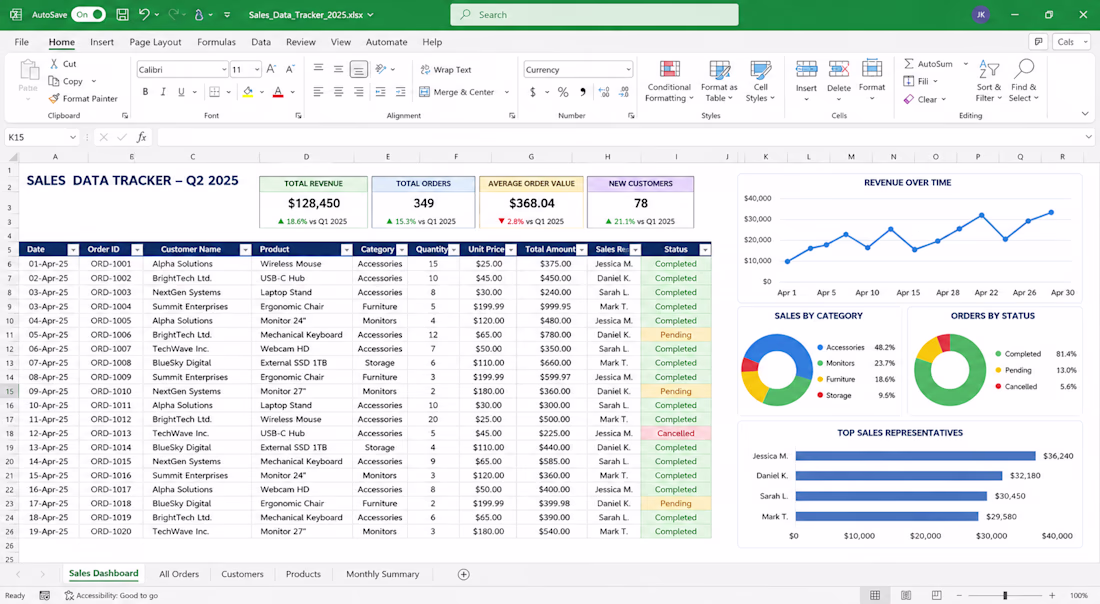Switch to All Orders sheet tab
Image resolution: width=1100 pixels, height=604 pixels.
(x=179, y=574)
